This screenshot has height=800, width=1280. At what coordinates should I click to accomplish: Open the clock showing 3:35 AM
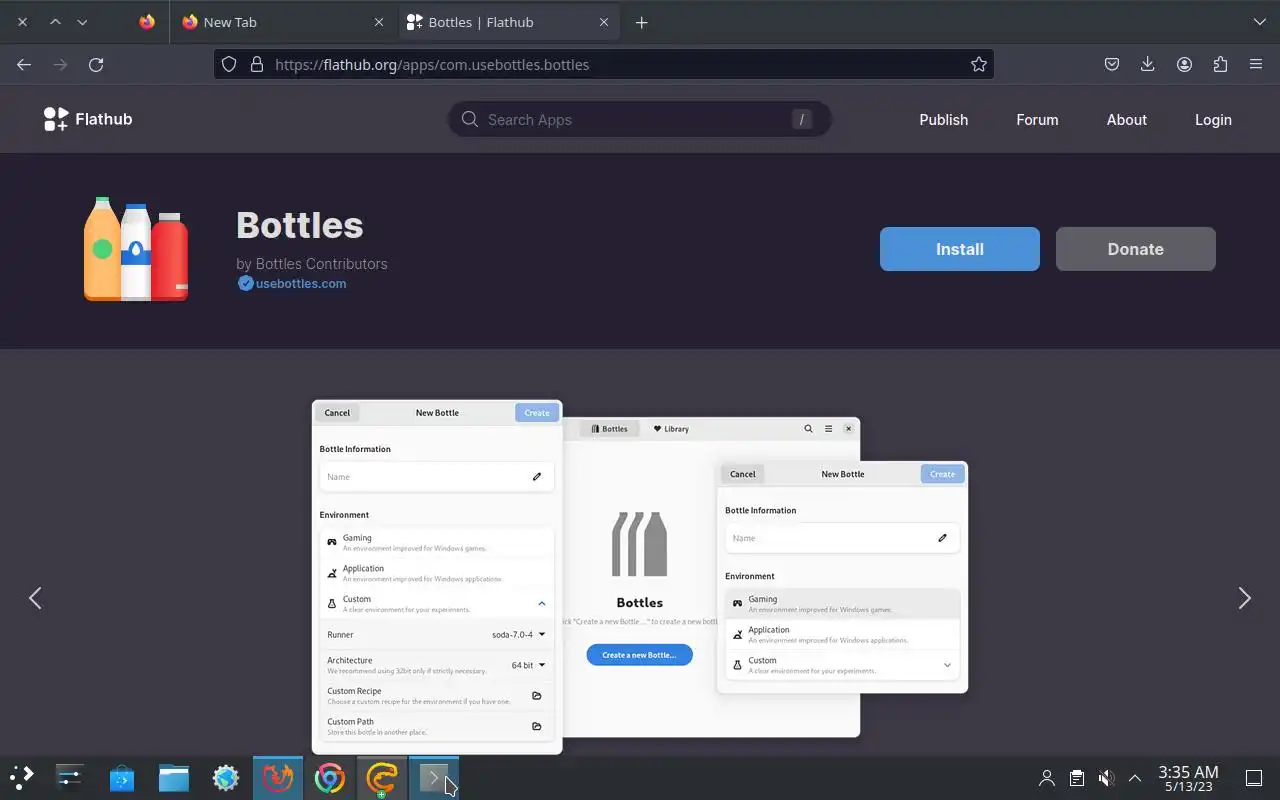click(x=1188, y=778)
